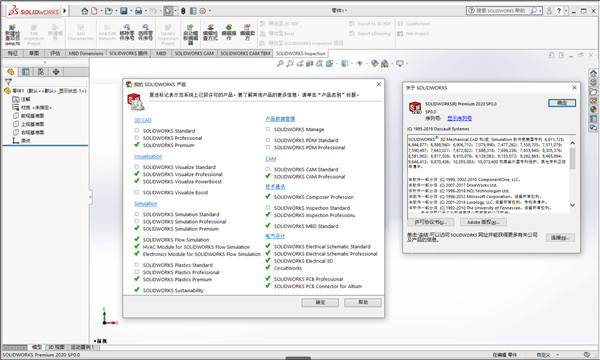This screenshot has width=600, height=360.
Task: Switch to the SOLIDWORKS 插件 tab
Action: [128, 53]
